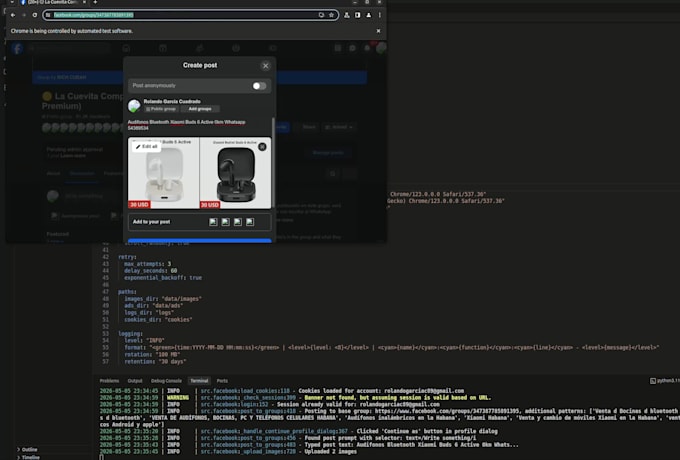Click fourth Add to your post icon

click(250, 222)
